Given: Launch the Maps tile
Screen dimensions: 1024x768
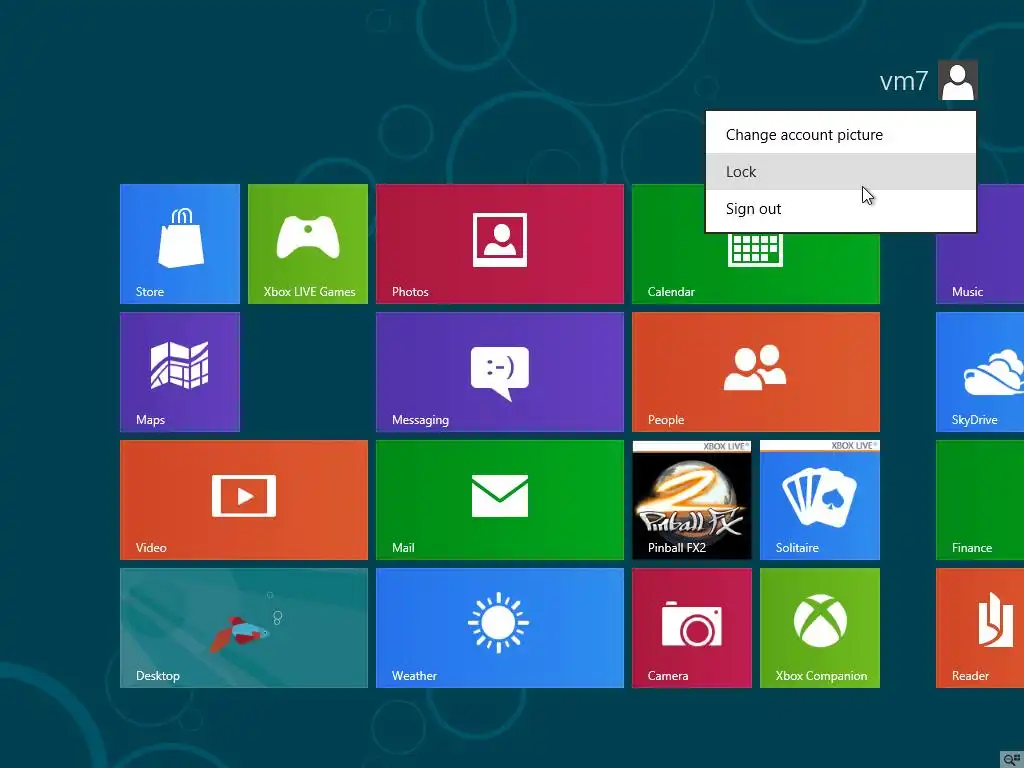Looking at the screenshot, I should tap(180, 372).
